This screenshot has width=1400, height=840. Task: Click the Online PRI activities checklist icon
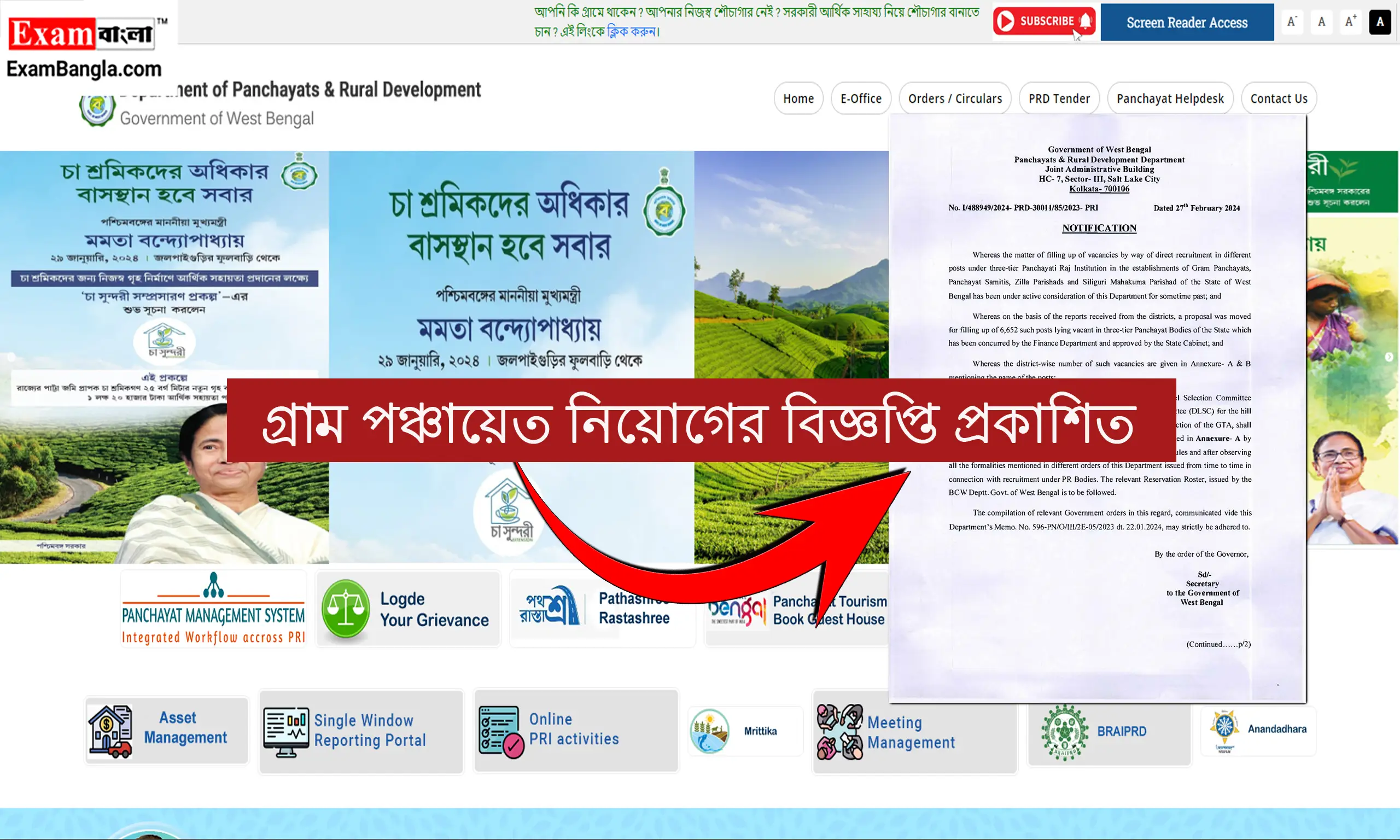click(x=501, y=732)
